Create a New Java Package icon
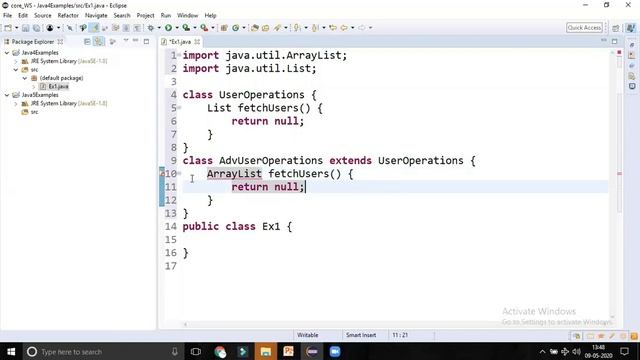 point(224,28)
